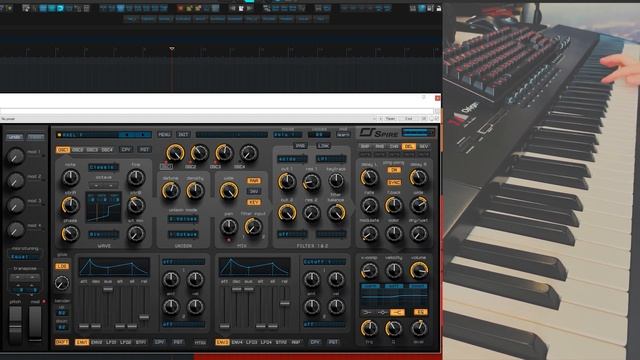
Task: Click the MENU button
Action: click(x=164, y=134)
